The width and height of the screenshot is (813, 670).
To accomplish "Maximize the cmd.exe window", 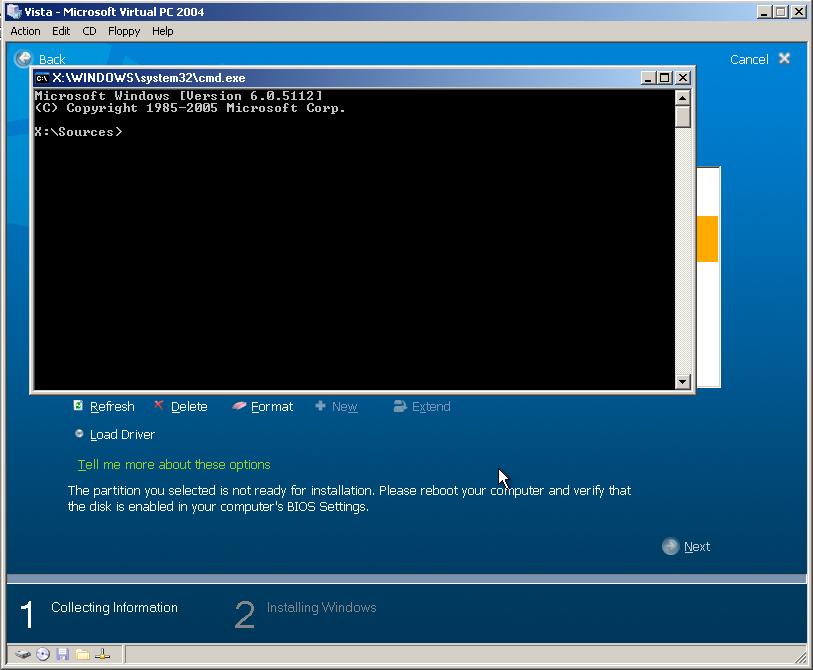I will pos(664,78).
